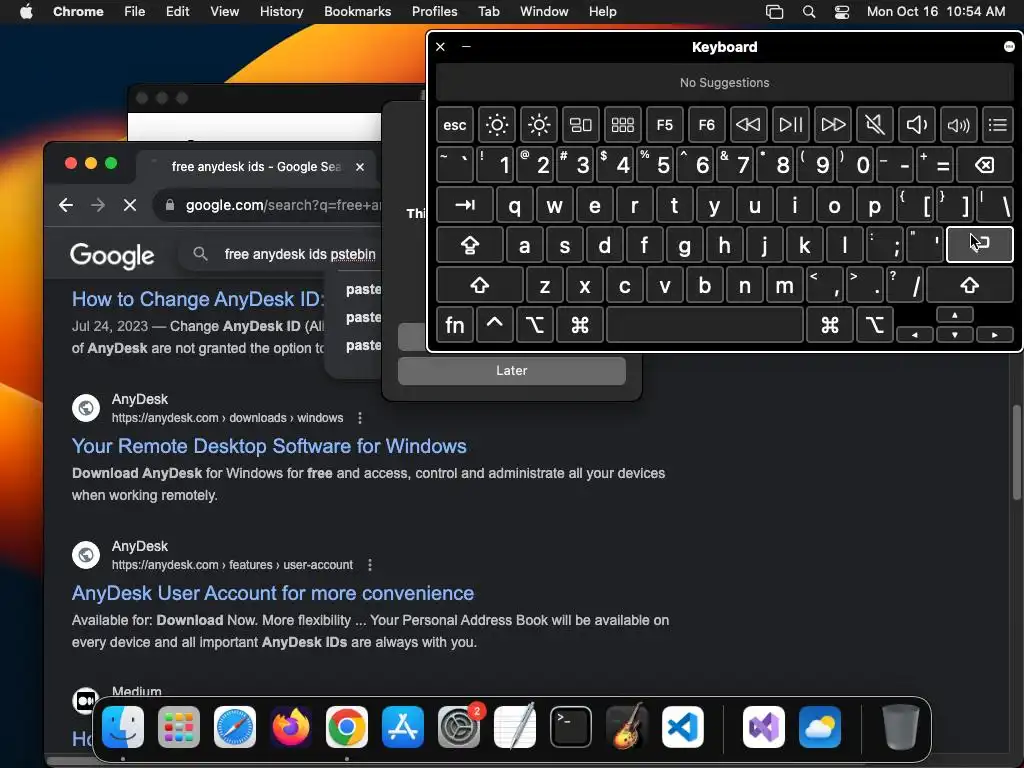Viewport: 1024px width, 768px height.
Task: Tap the volume down key
Action: (x=916, y=125)
